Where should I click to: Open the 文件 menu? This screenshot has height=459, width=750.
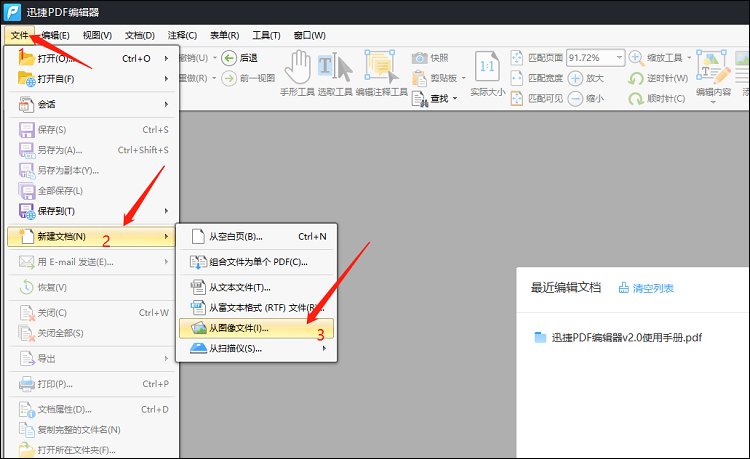tap(20, 35)
